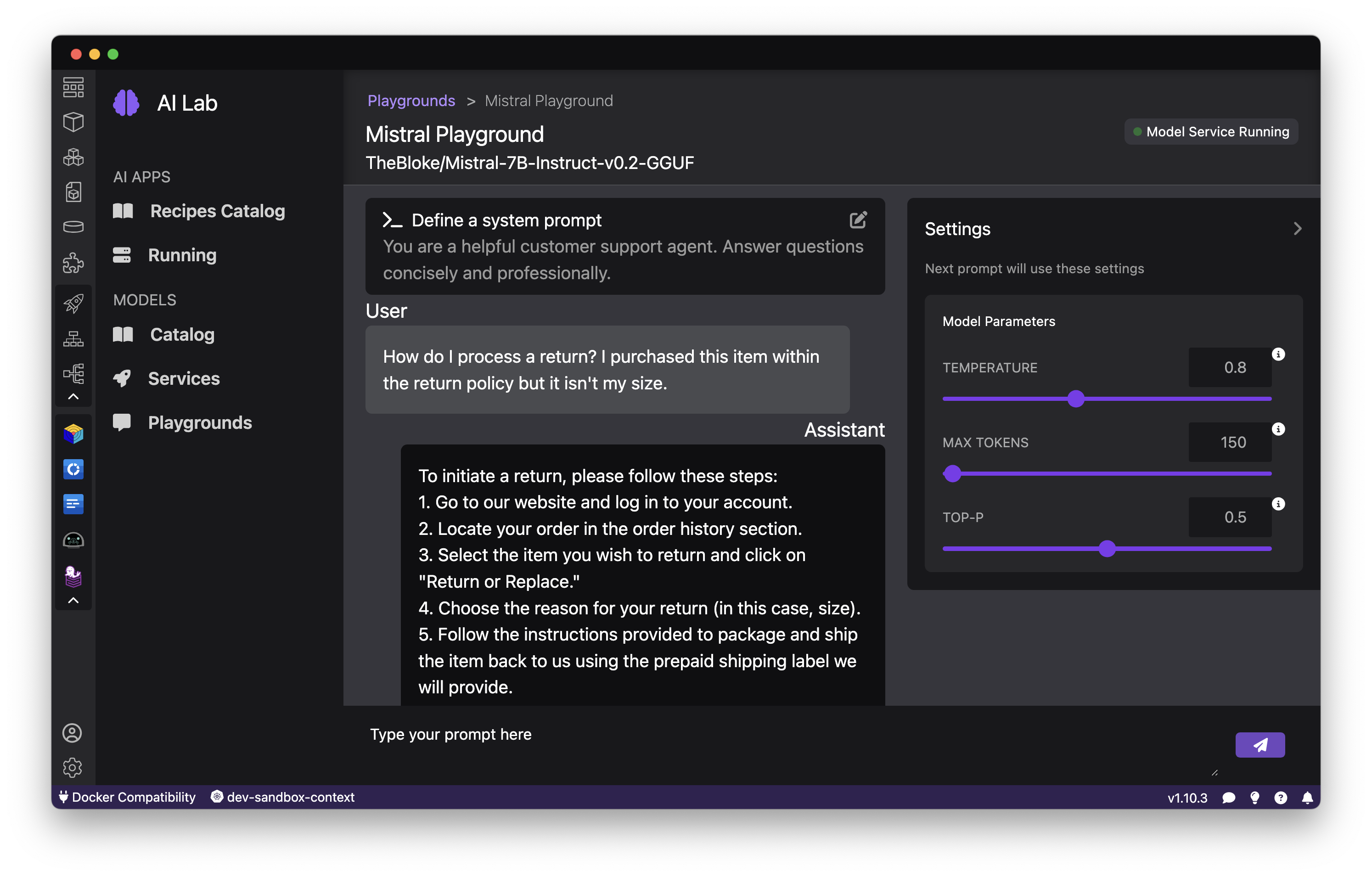
Task: Click the TheBloke/Mistral-7B-Instruct-v0.2-GGUF model name
Action: [x=529, y=163]
